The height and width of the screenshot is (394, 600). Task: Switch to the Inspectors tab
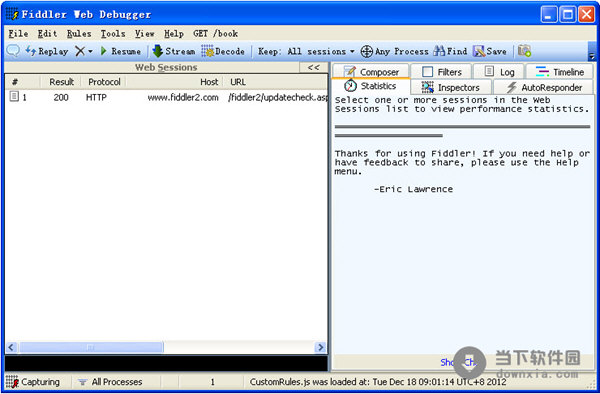(x=451, y=88)
